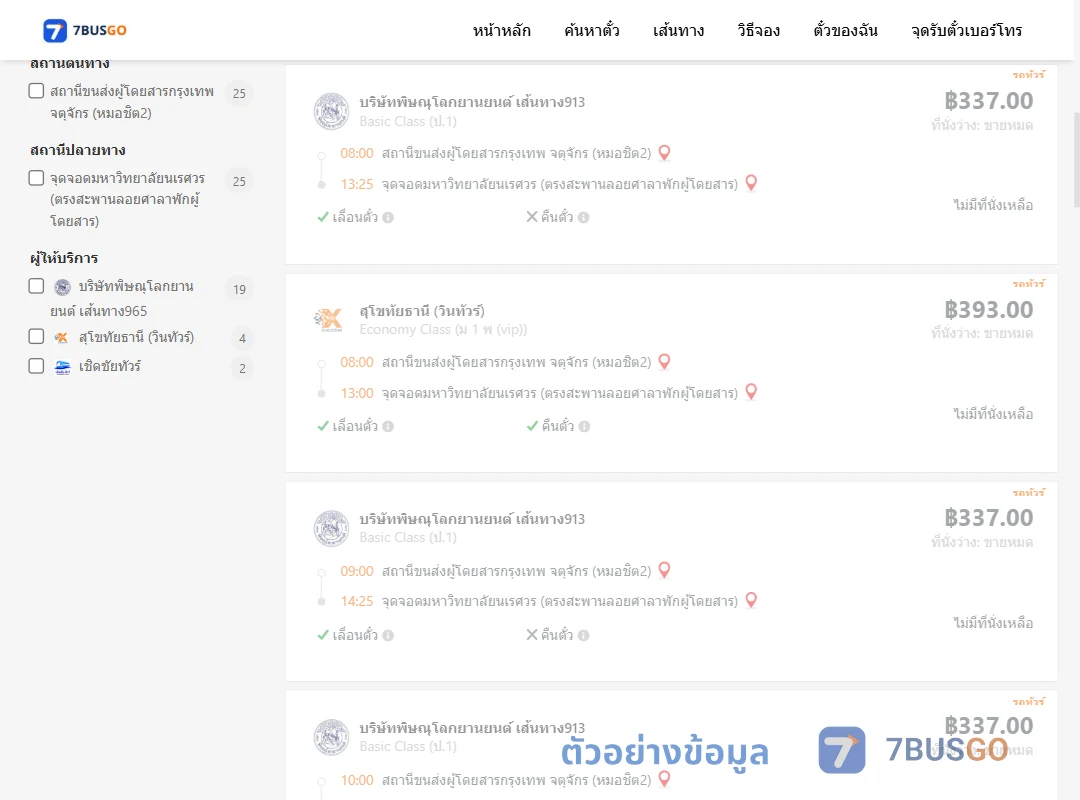Screen dimensions: 1080x800
Task: Open วิธีจอง in navigation
Action: pyautogui.click(x=758, y=30)
